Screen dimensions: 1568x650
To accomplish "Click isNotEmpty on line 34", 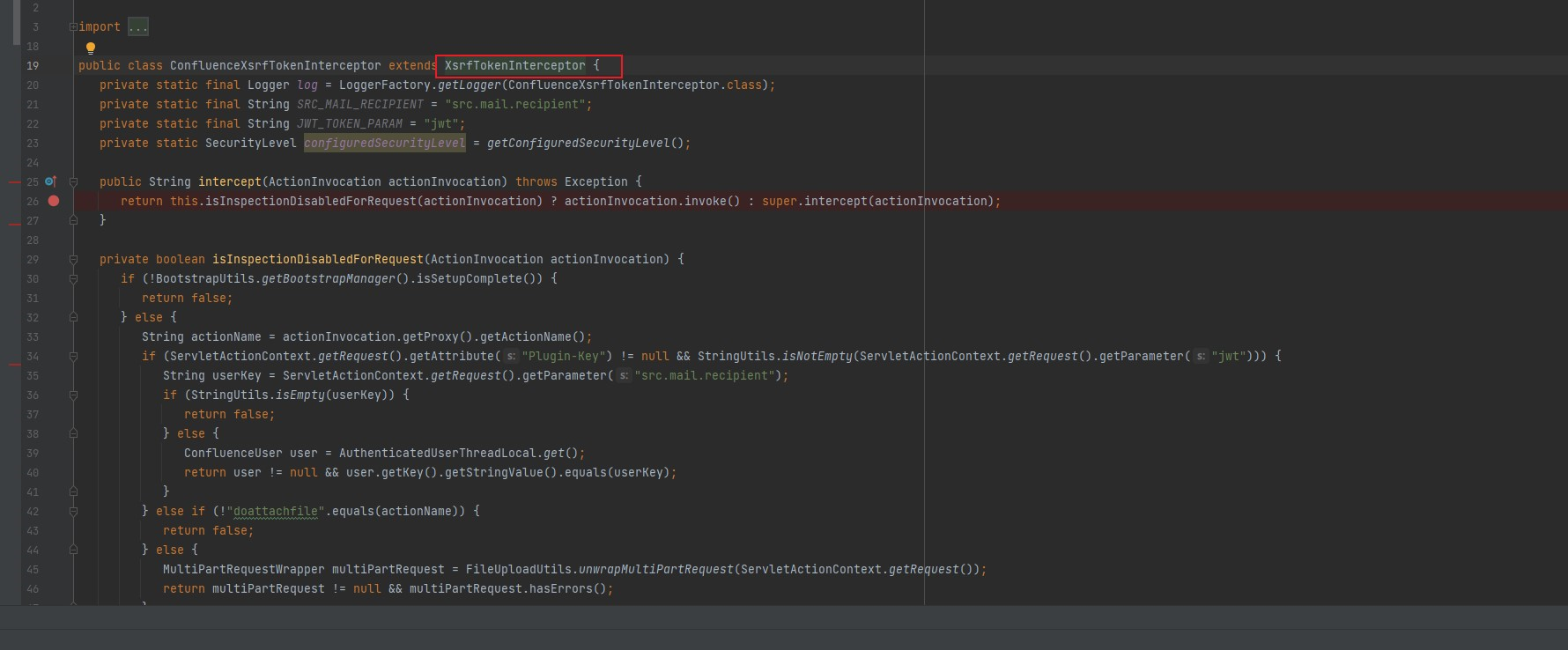I will tap(817, 356).
